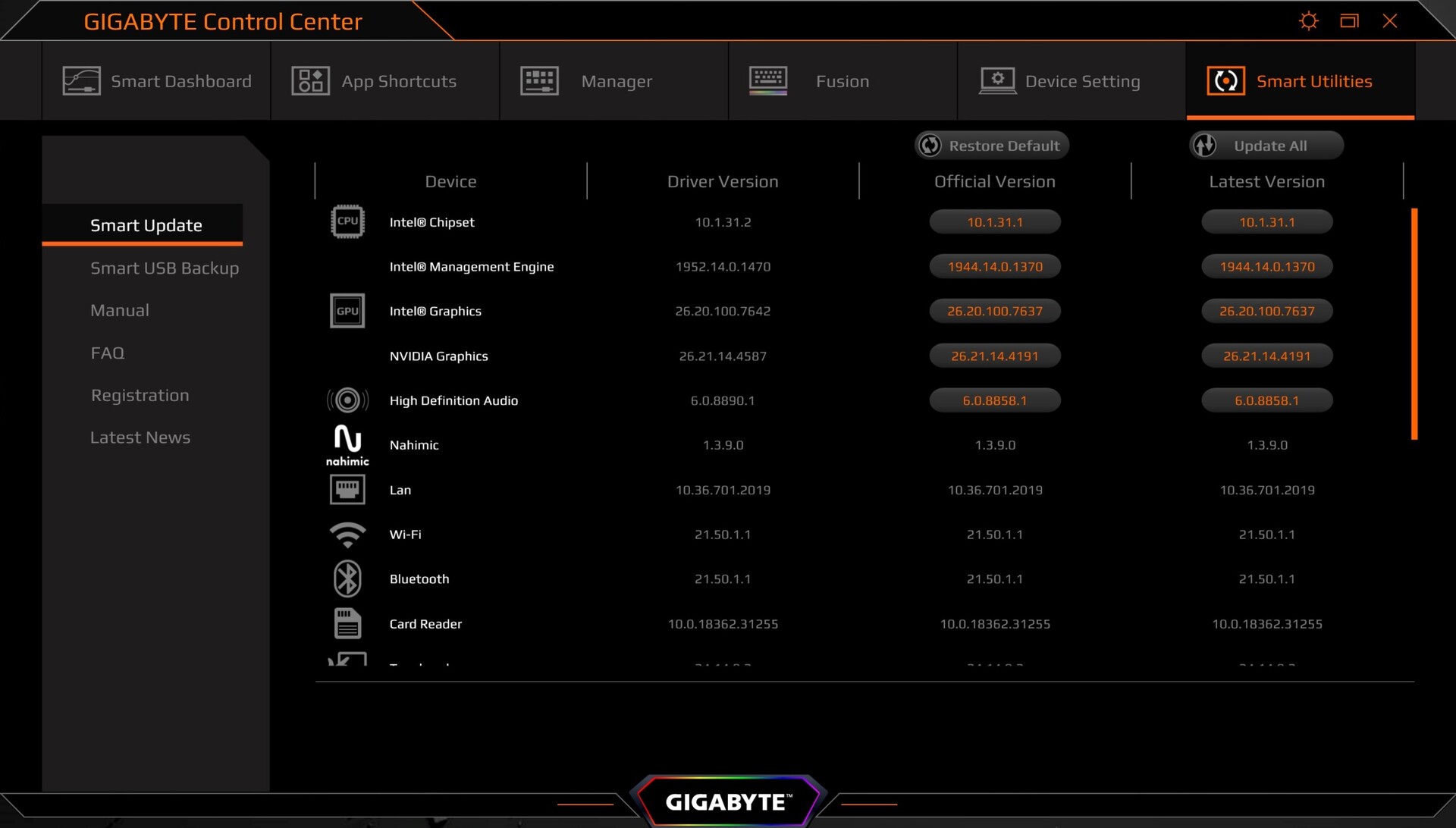
Task: Open Latest News in sidebar
Action: [x=140, y=438]
